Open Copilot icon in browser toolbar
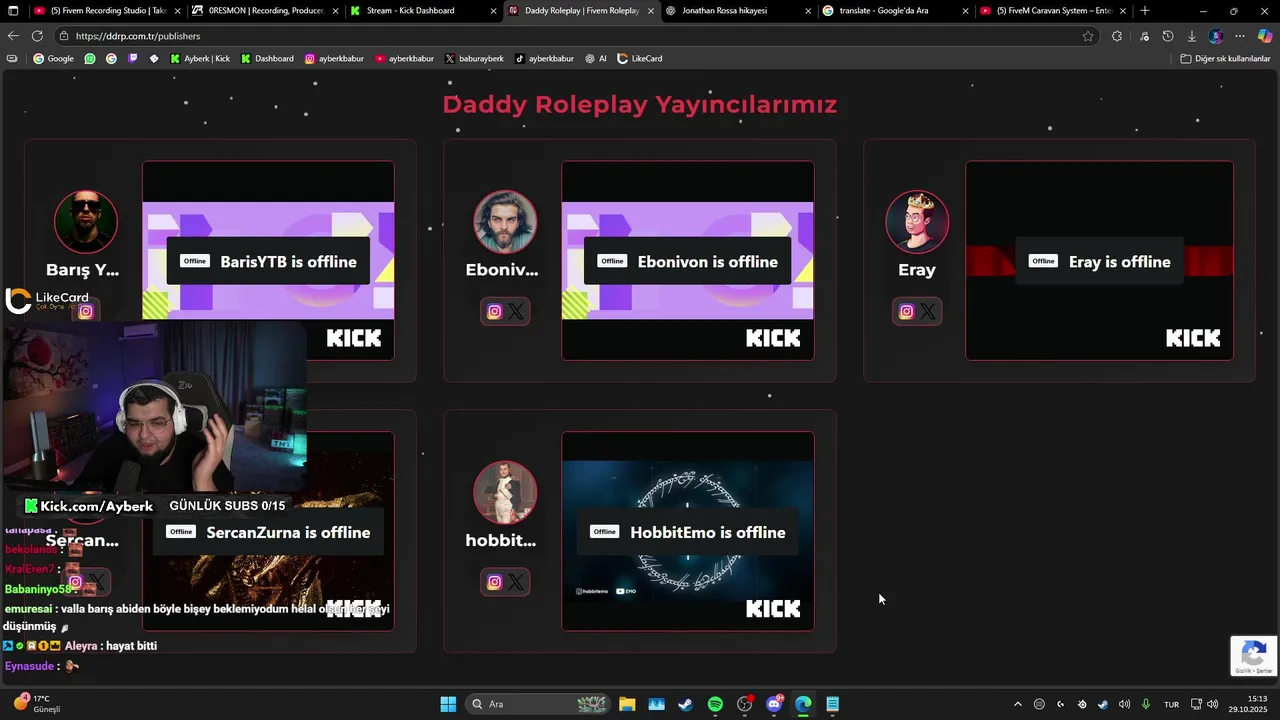Screen dimensions: 1280x720 1265,36
